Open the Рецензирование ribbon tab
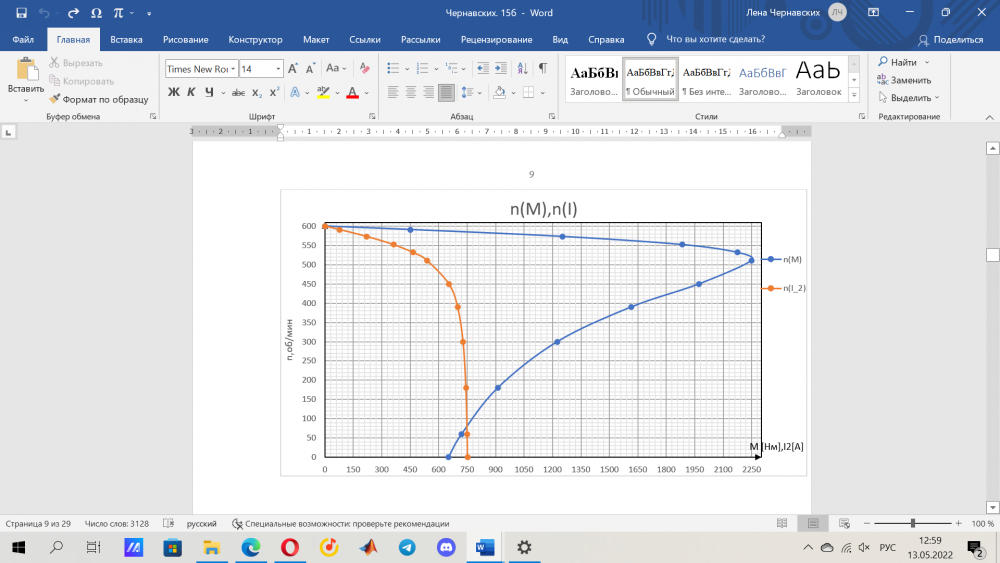 [x=496, y=40]
